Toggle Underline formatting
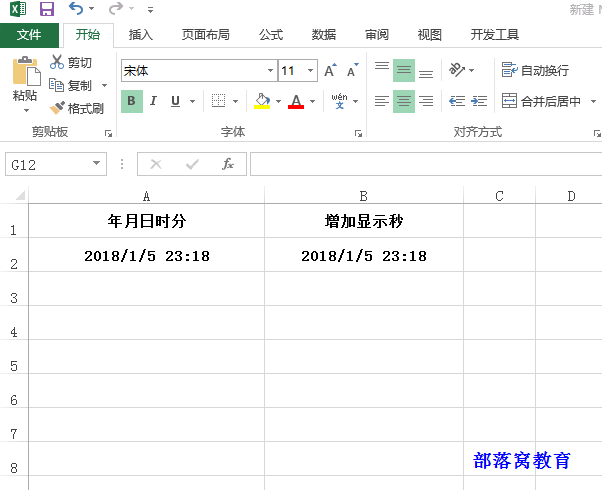Image resolution: width=602 pixels, height=490 pixels. [x=175, y=101]
